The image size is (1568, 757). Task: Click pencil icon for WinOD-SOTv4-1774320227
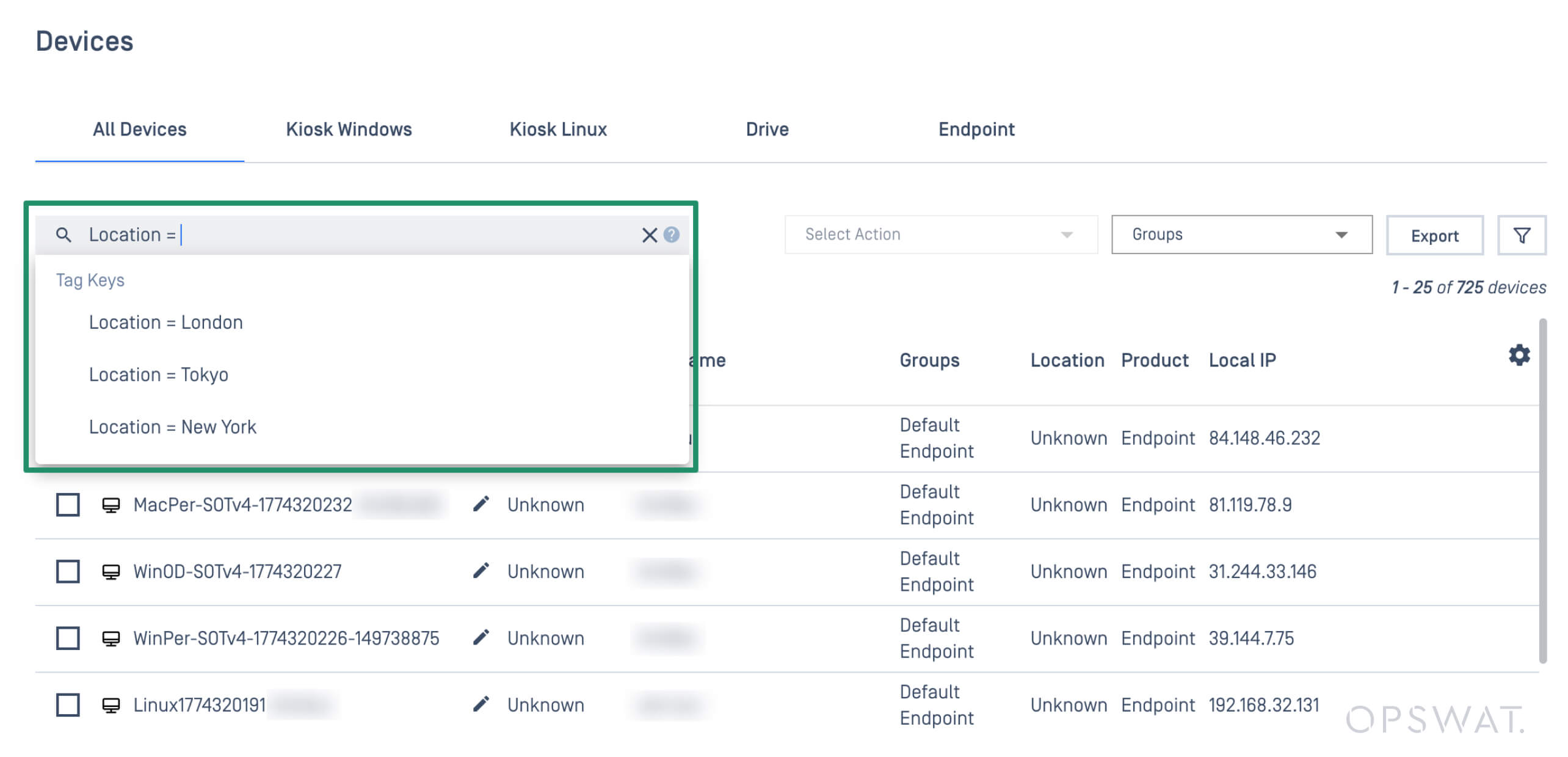click(x=481, y=571)
